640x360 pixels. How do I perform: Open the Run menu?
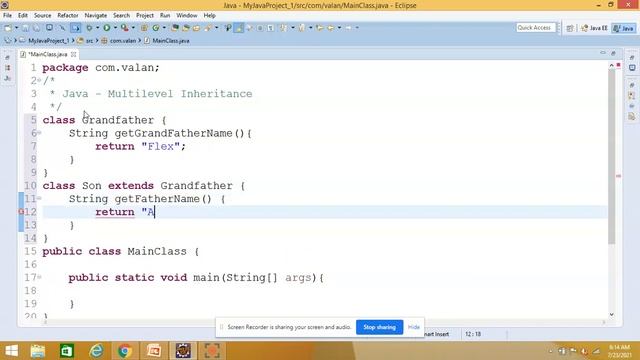point(165,16)
